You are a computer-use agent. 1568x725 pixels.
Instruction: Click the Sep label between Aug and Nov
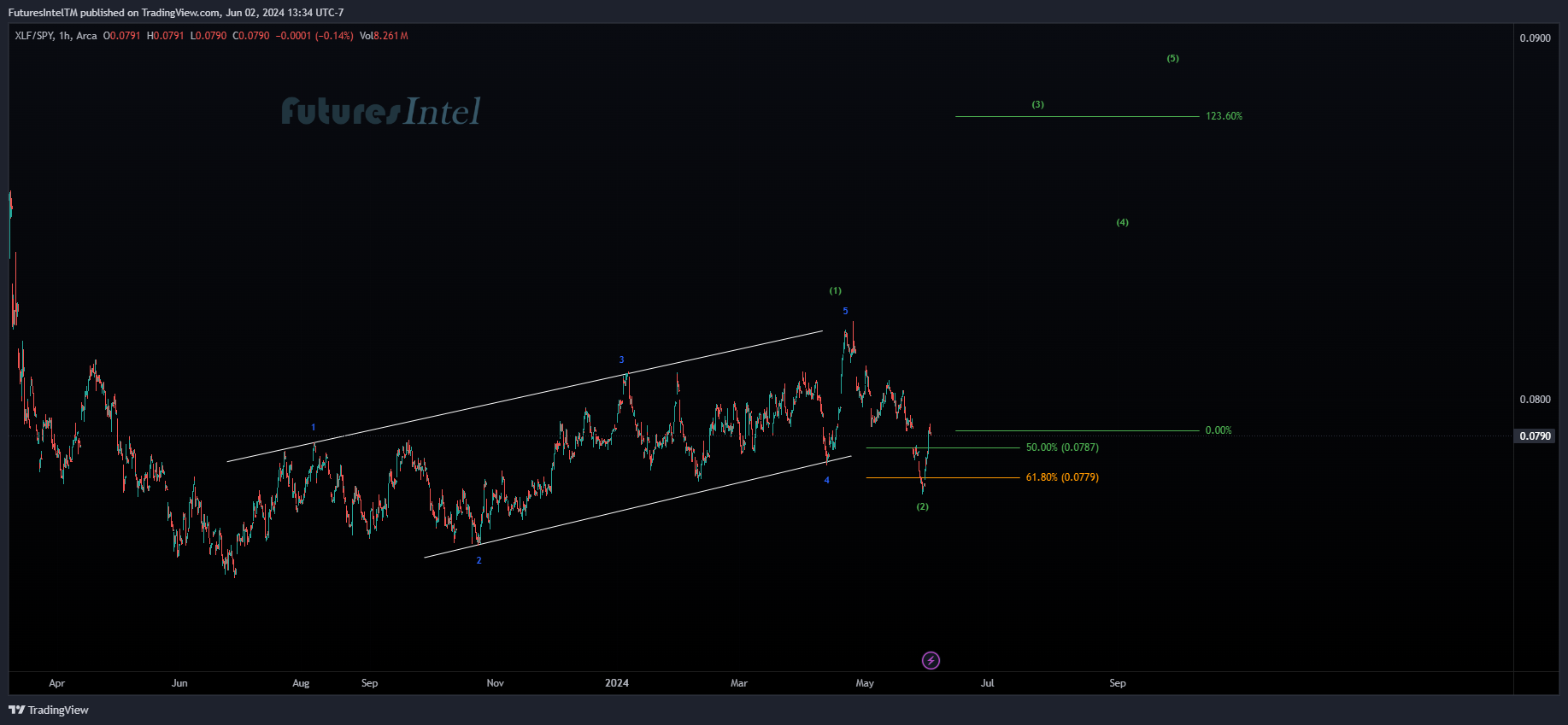coord(369,683)
